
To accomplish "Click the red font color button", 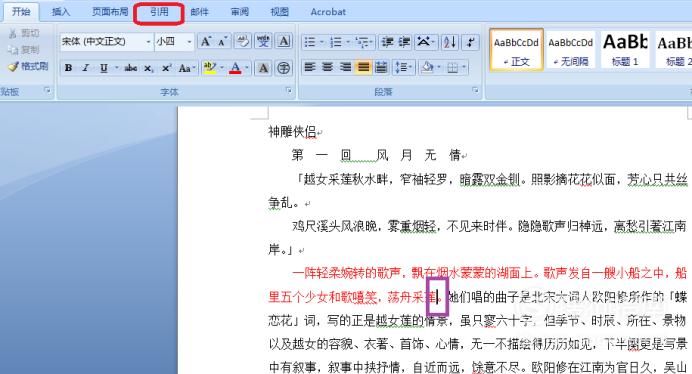I will coord(236,68).
